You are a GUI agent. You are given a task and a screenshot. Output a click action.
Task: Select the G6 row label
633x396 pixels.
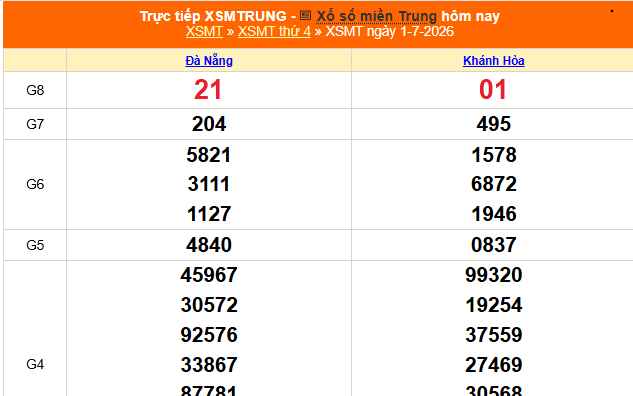35,184
